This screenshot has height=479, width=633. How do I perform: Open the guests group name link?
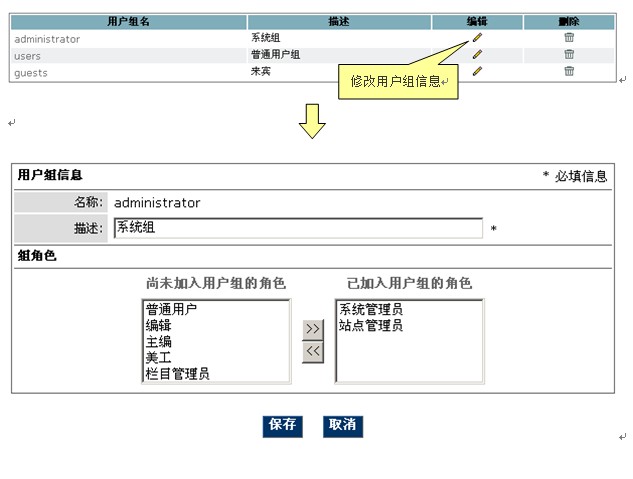coord(31,73)
